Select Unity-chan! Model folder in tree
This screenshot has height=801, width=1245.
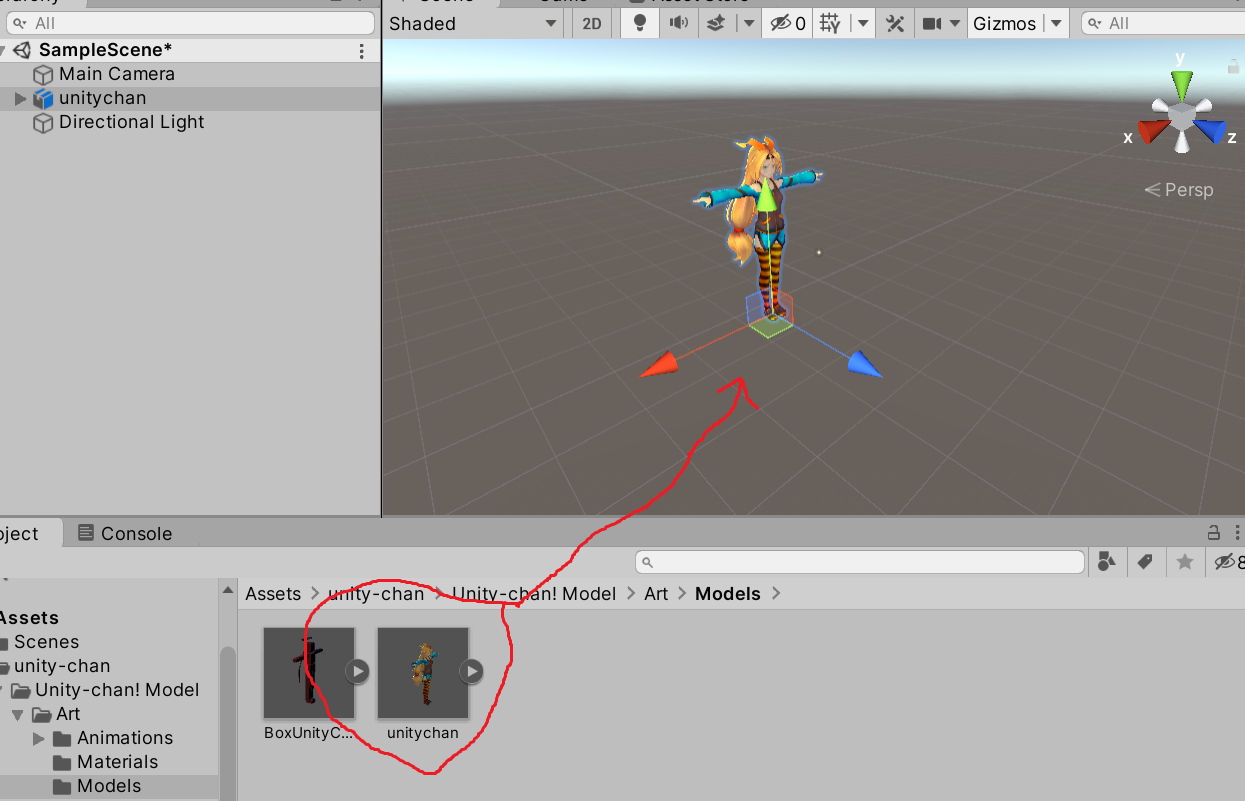[x=117, y=690]
